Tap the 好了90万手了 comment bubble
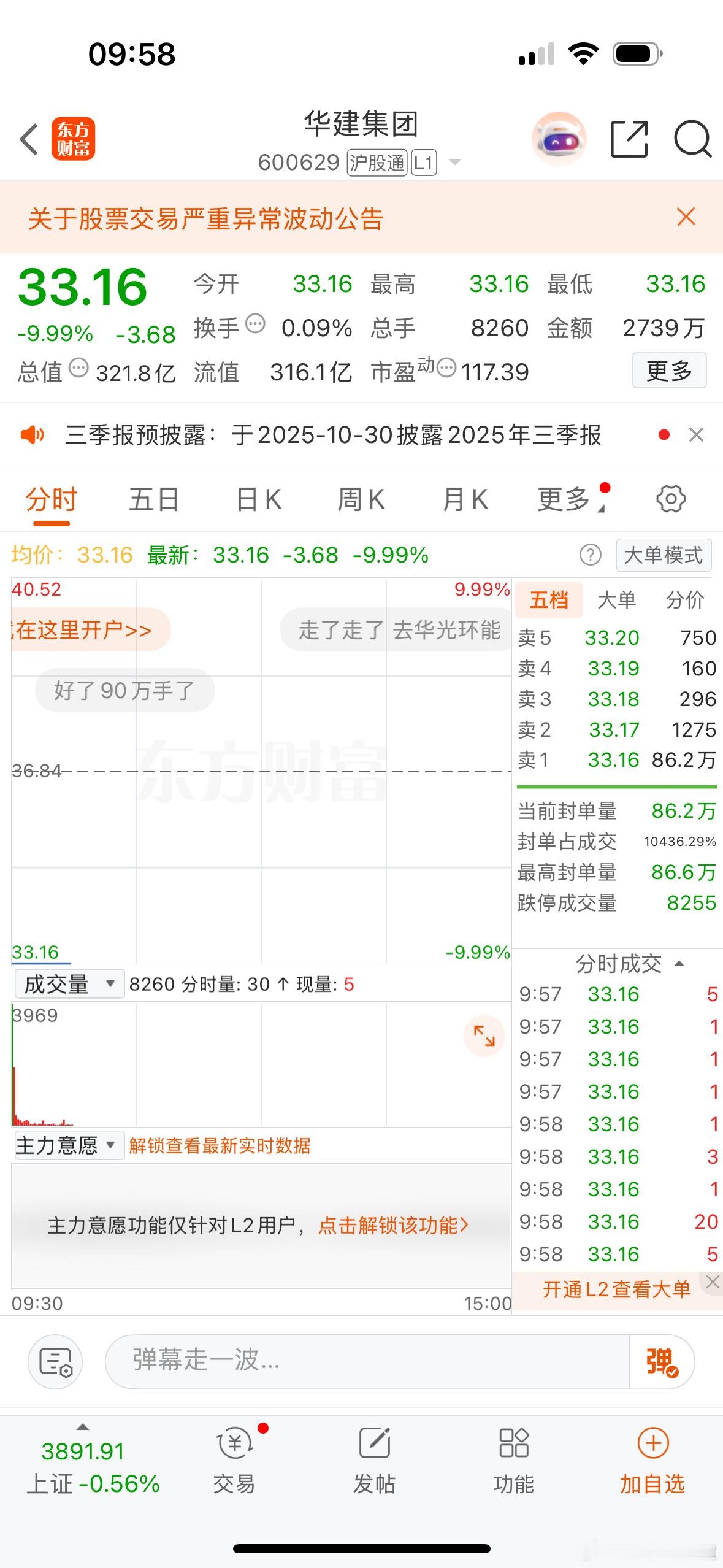723x1568 pixels. pyautogui.click(x=124, y=690)
